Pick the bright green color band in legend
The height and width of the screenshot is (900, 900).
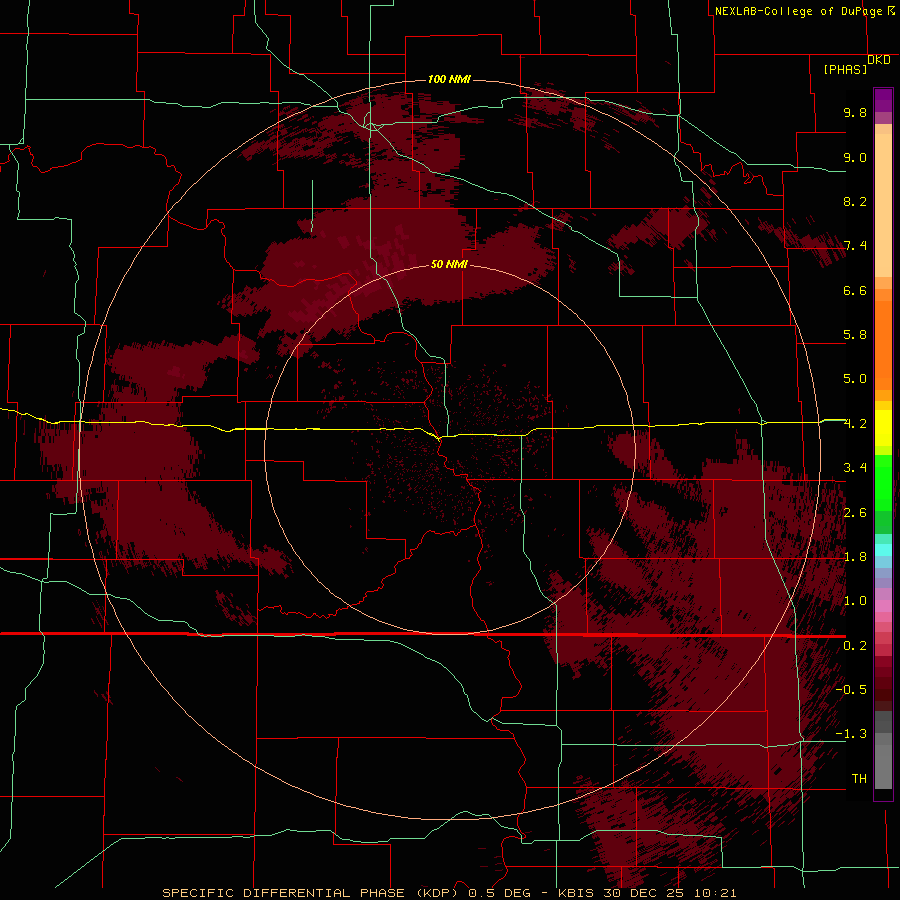pos(883,482)
